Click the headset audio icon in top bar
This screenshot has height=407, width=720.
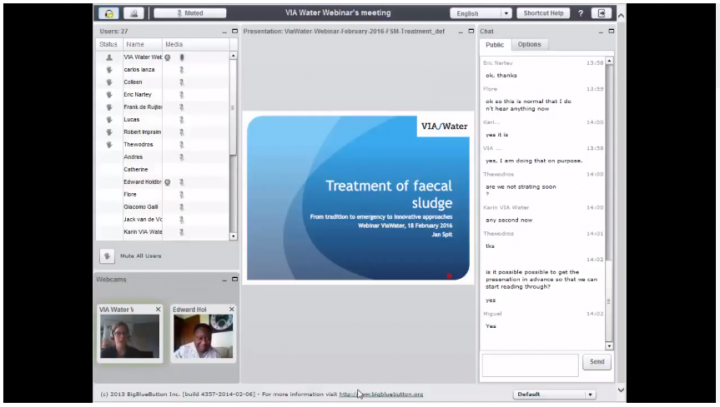[109, 13]
